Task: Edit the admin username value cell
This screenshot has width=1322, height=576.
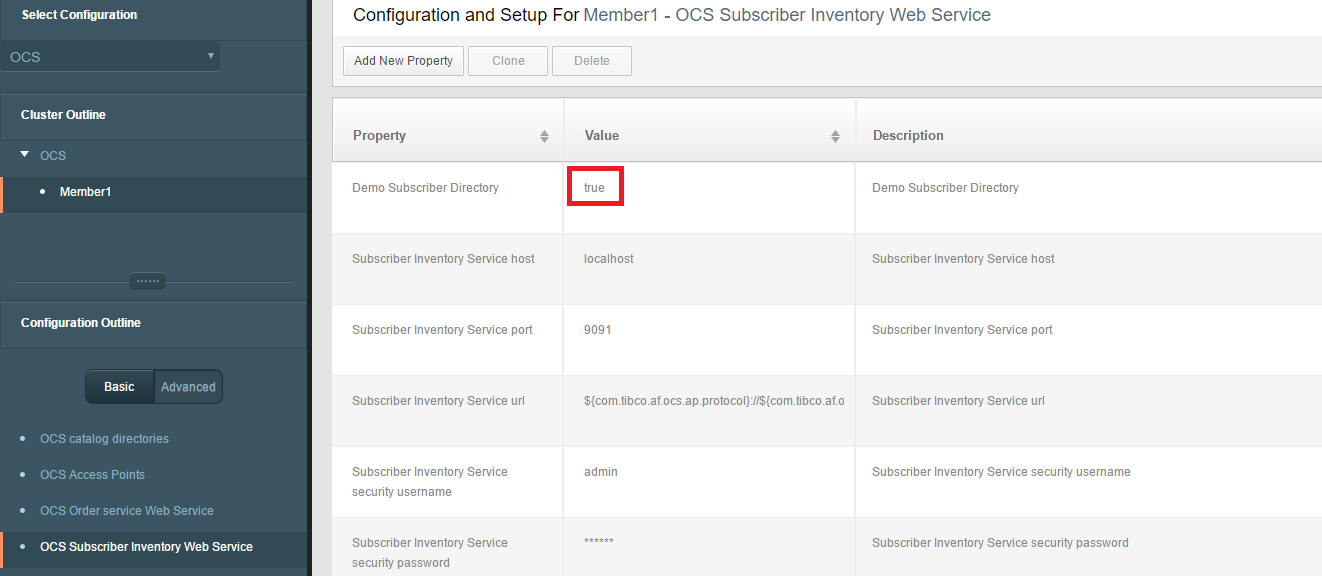Action: pyautogui.click(x=601, y=472)
